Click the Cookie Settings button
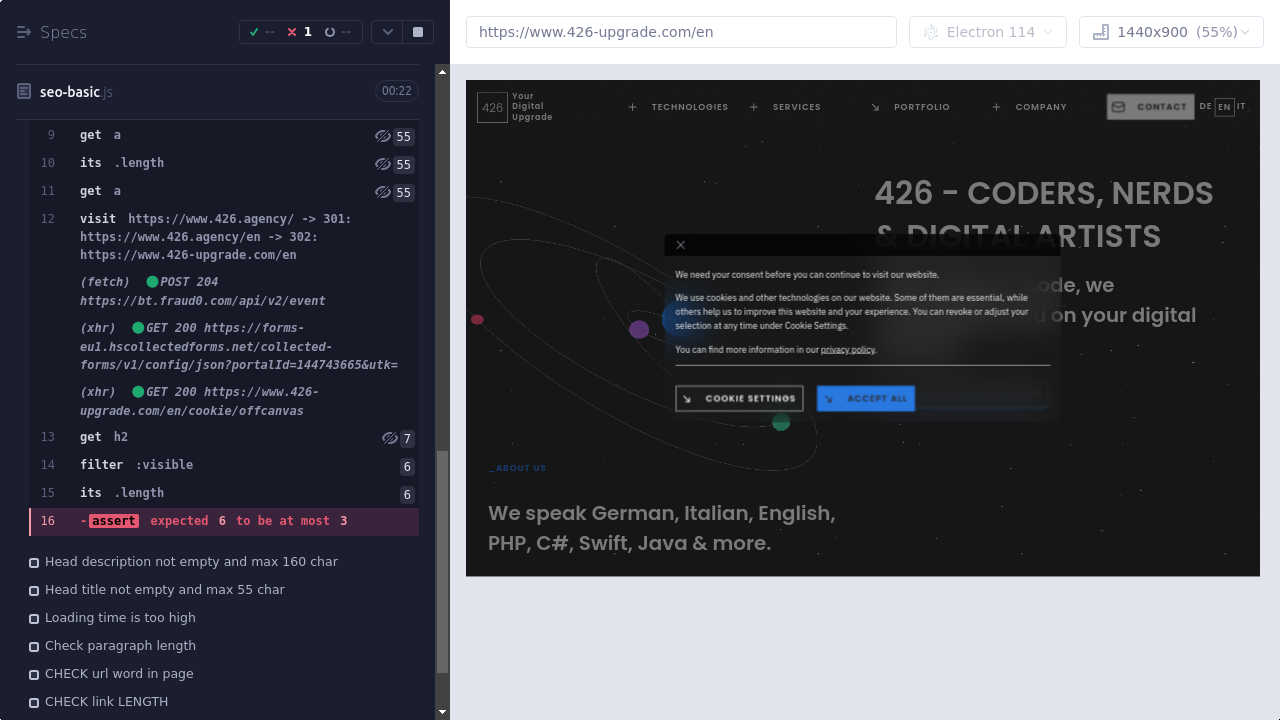 [739, 398]
